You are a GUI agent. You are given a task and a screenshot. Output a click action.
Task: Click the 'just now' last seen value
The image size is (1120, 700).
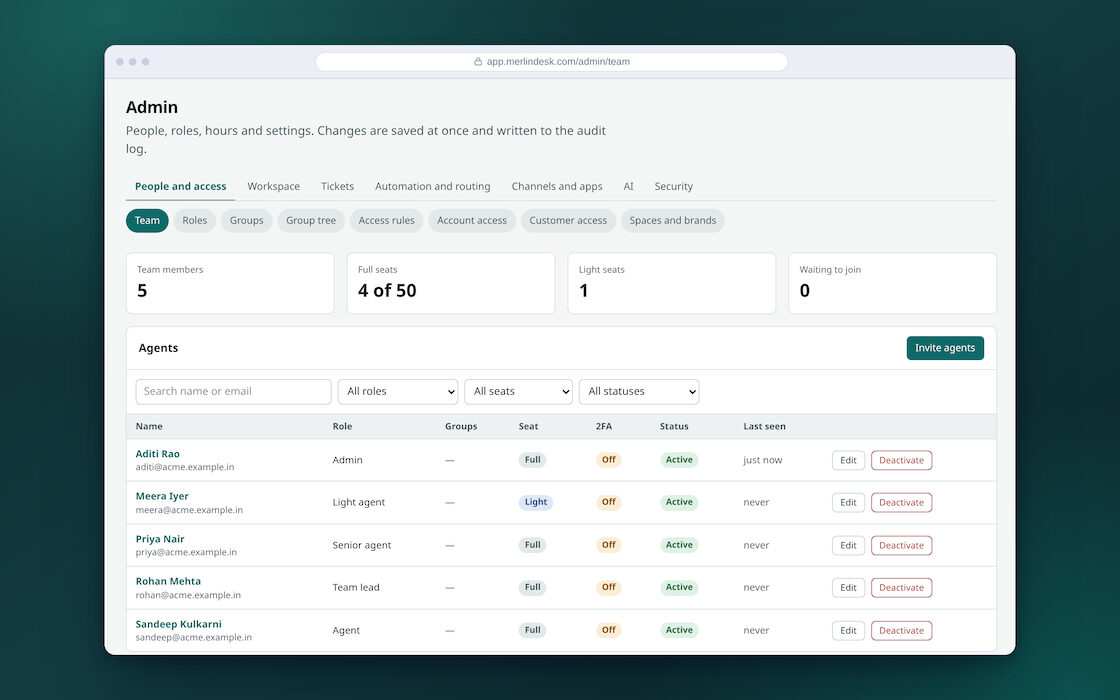[x=763, y=460]
